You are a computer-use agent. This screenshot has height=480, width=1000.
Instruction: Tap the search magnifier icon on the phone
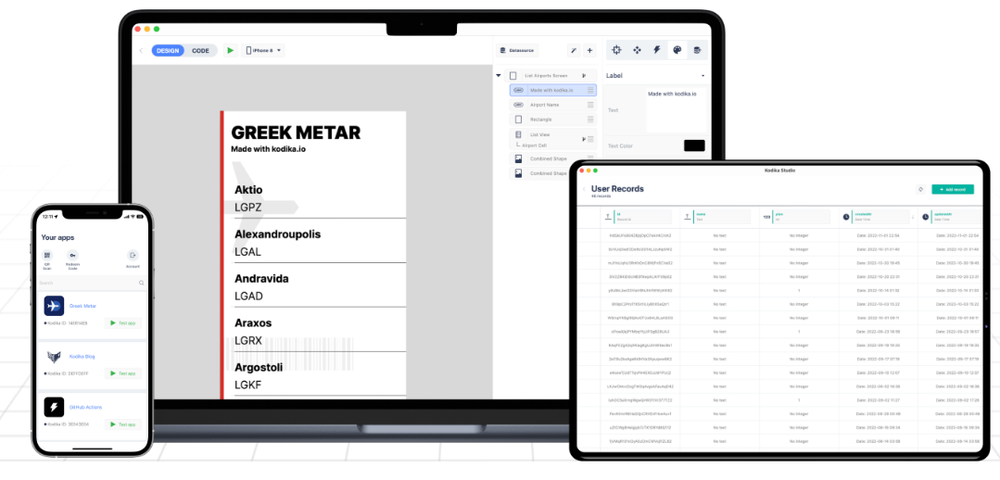click(141, 282)
